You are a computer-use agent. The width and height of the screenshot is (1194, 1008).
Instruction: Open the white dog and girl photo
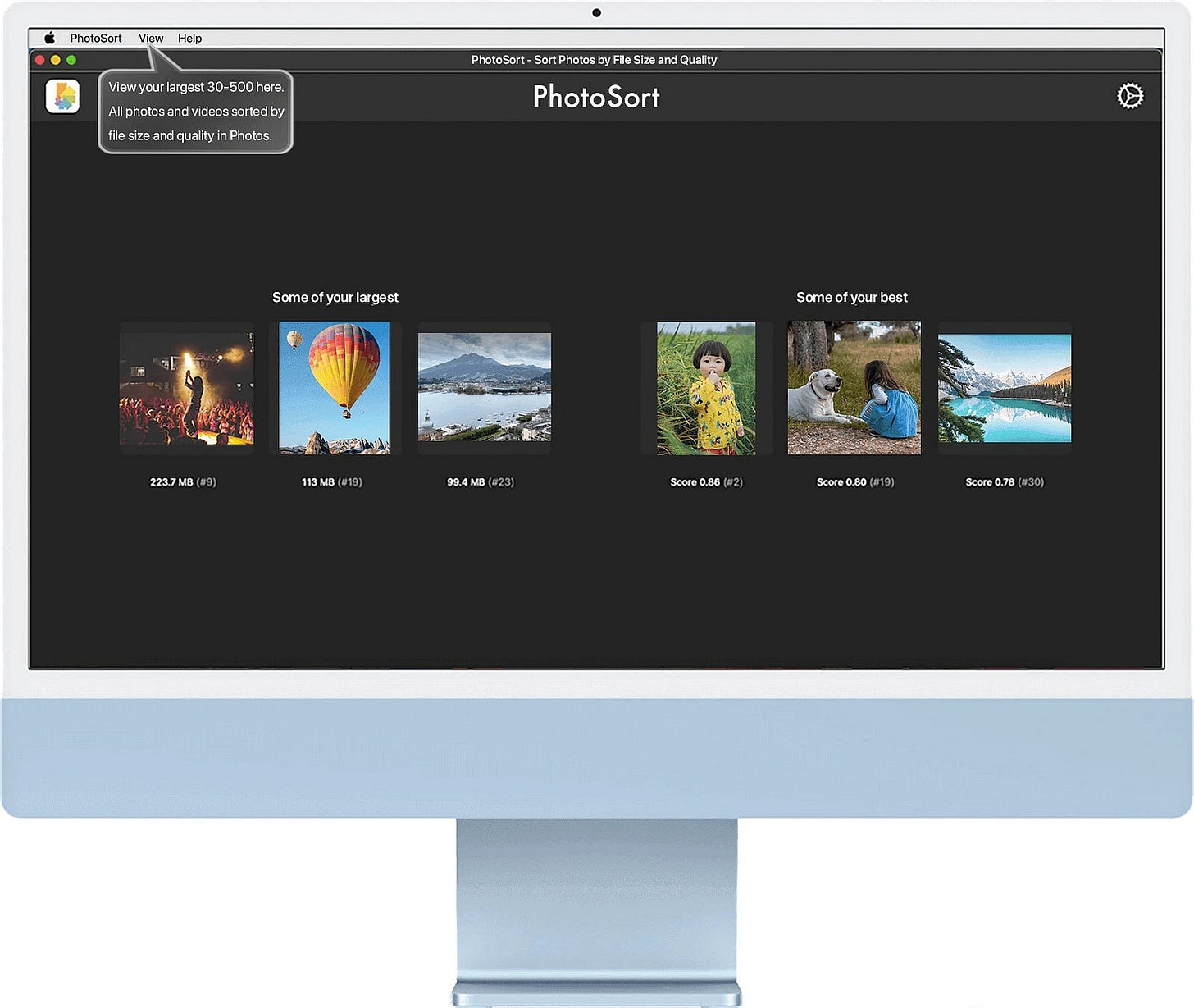pyautogui.click(x=854, y=388)
